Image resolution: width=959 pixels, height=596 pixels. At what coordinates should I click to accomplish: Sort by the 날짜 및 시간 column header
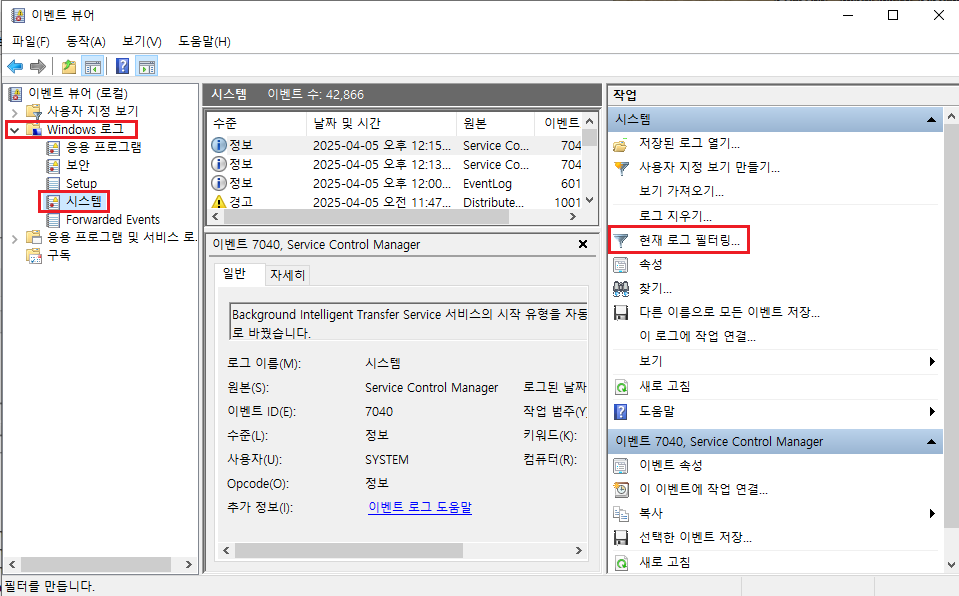point(381,124)
